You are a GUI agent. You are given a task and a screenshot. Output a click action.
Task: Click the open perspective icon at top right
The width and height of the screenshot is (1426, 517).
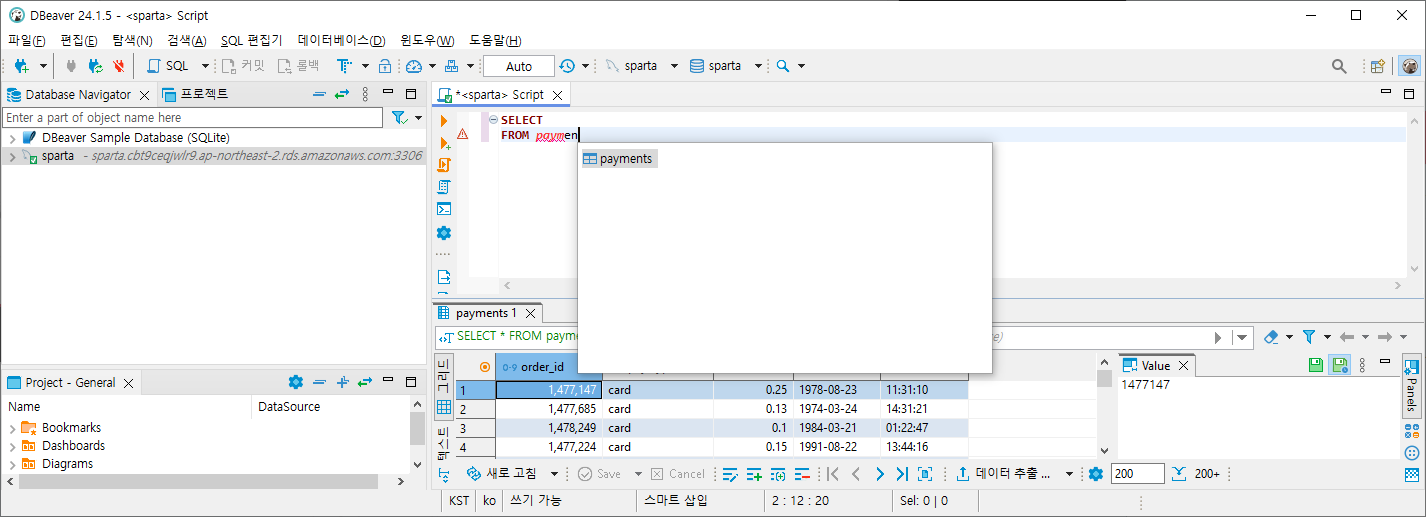coord(1378,66)
